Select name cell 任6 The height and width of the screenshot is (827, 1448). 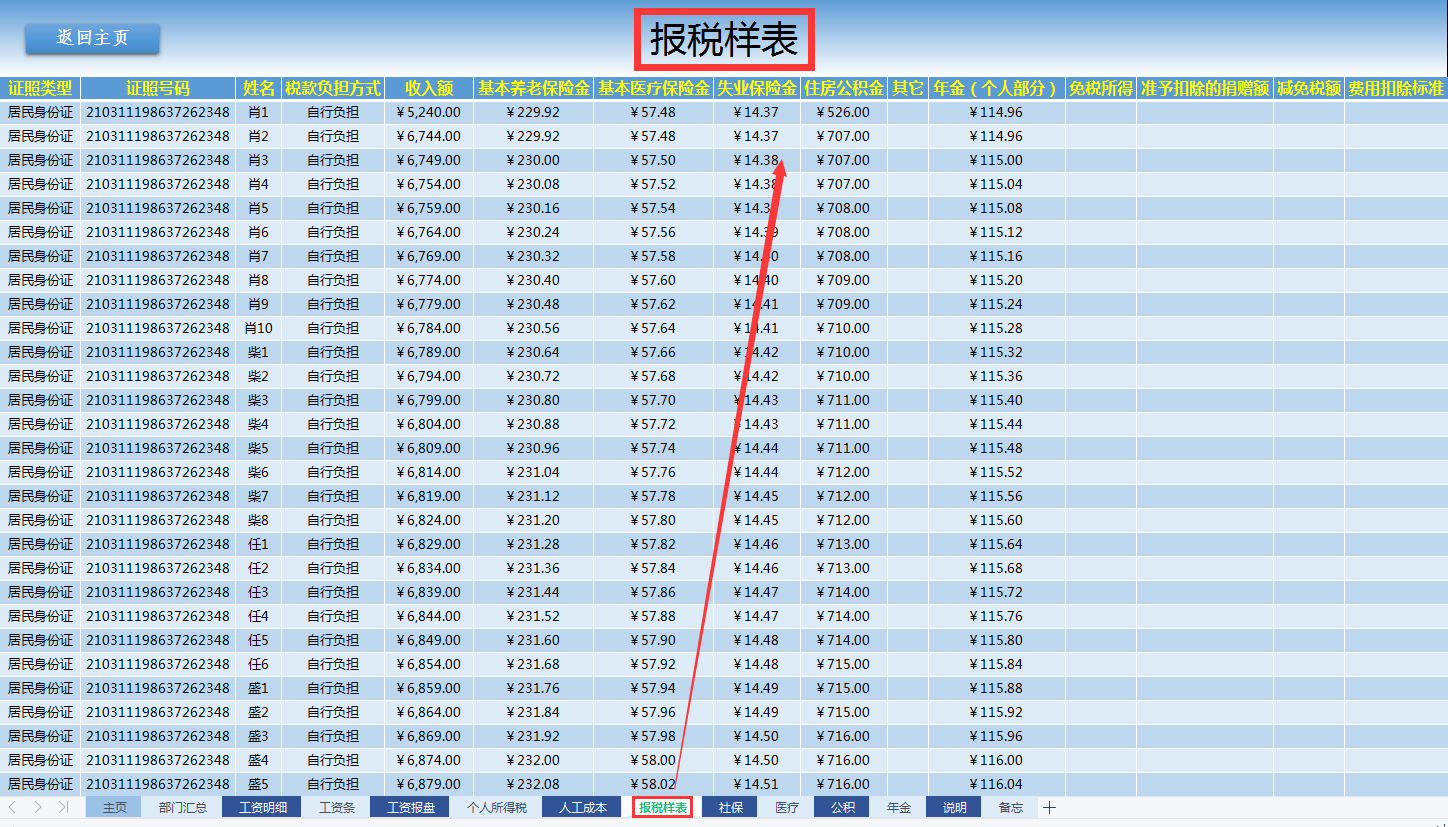258,664
